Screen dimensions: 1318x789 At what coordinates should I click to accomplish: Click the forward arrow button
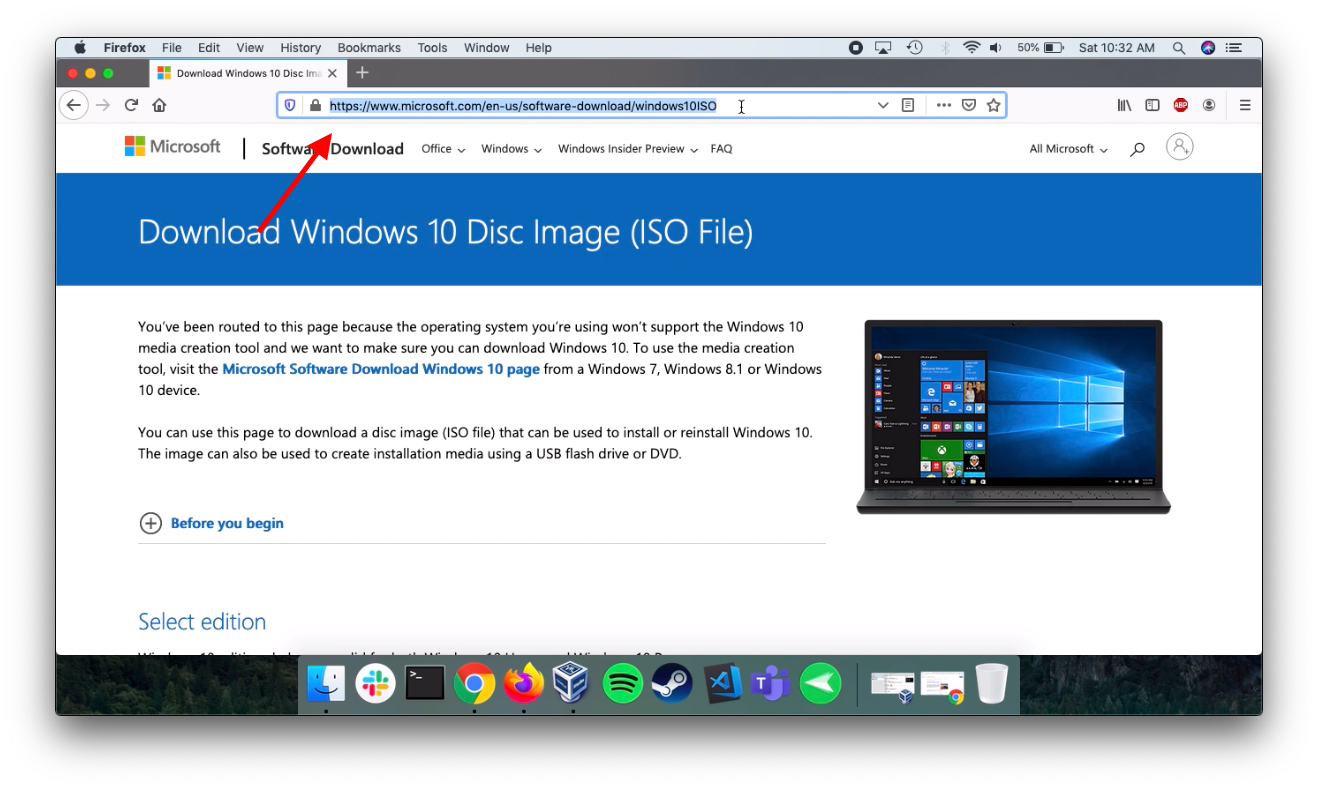tap(102, 105)
